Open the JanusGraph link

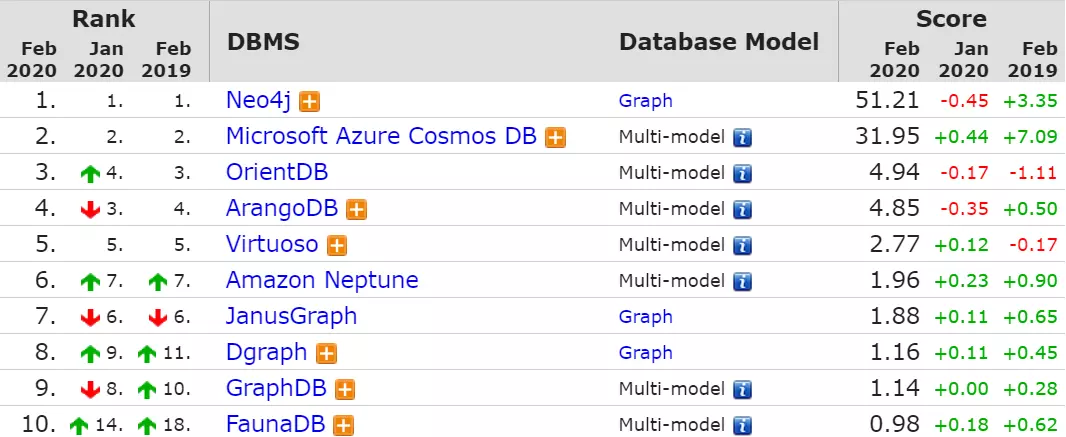click(291, 316)
